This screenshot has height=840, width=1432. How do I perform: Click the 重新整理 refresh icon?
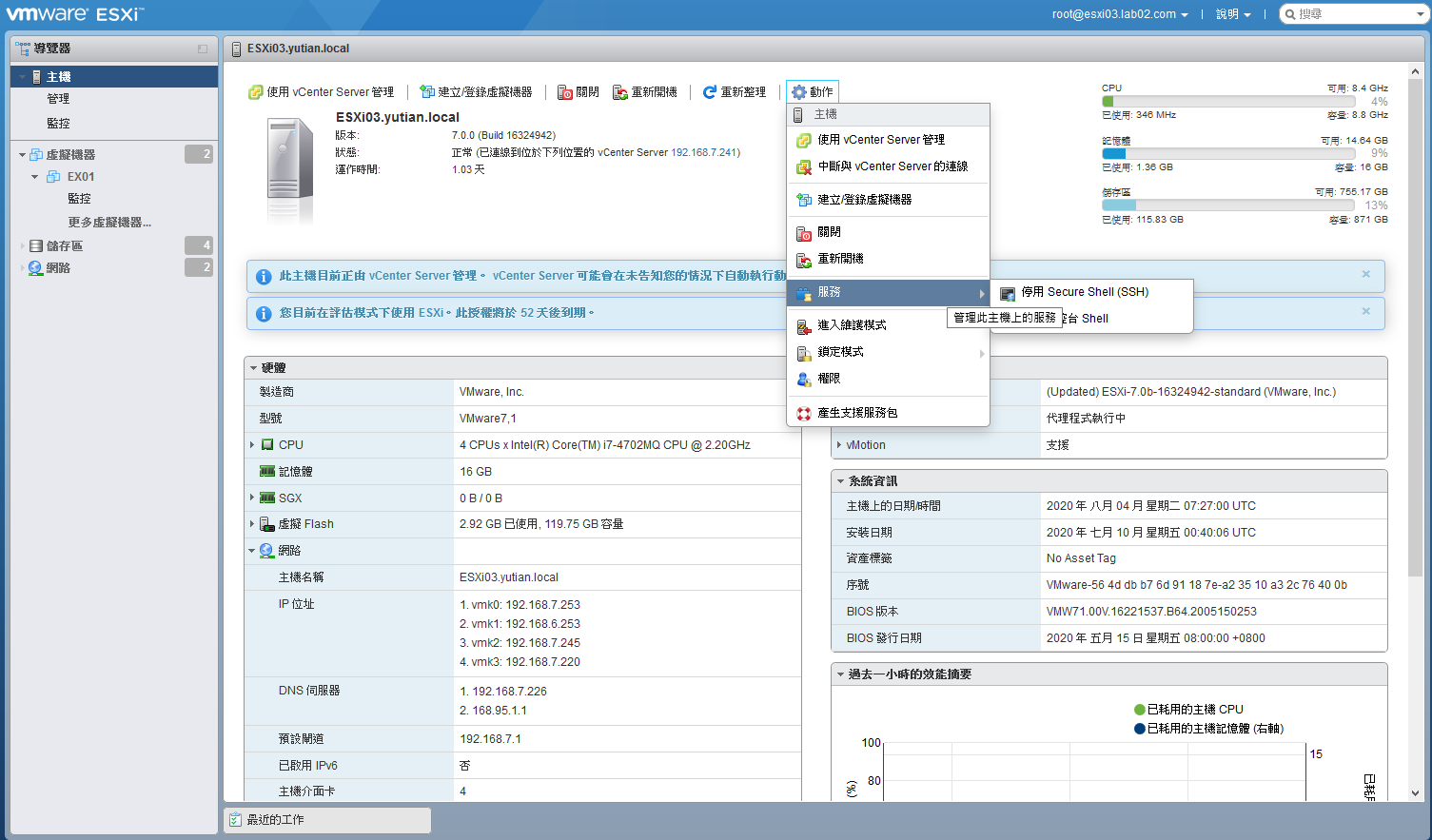tap(709, 92)
